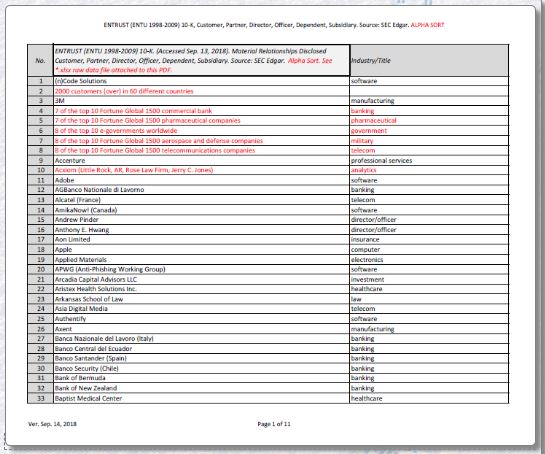Select 'AmikaNow! (Canada)' entry

coord(86,210)
